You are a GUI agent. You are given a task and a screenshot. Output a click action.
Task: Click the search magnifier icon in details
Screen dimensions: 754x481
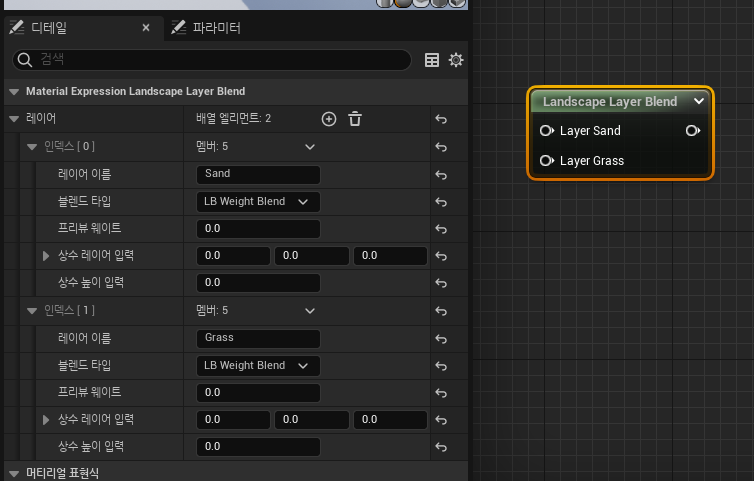(x=25, y=60)
